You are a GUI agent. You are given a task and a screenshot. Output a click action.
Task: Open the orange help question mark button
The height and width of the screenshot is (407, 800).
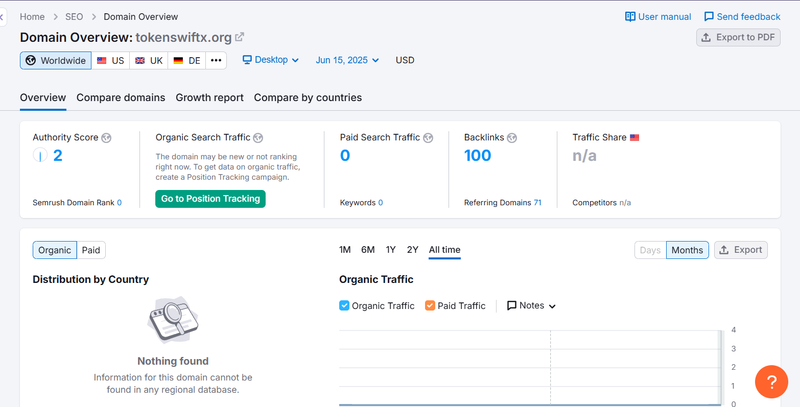771,381
